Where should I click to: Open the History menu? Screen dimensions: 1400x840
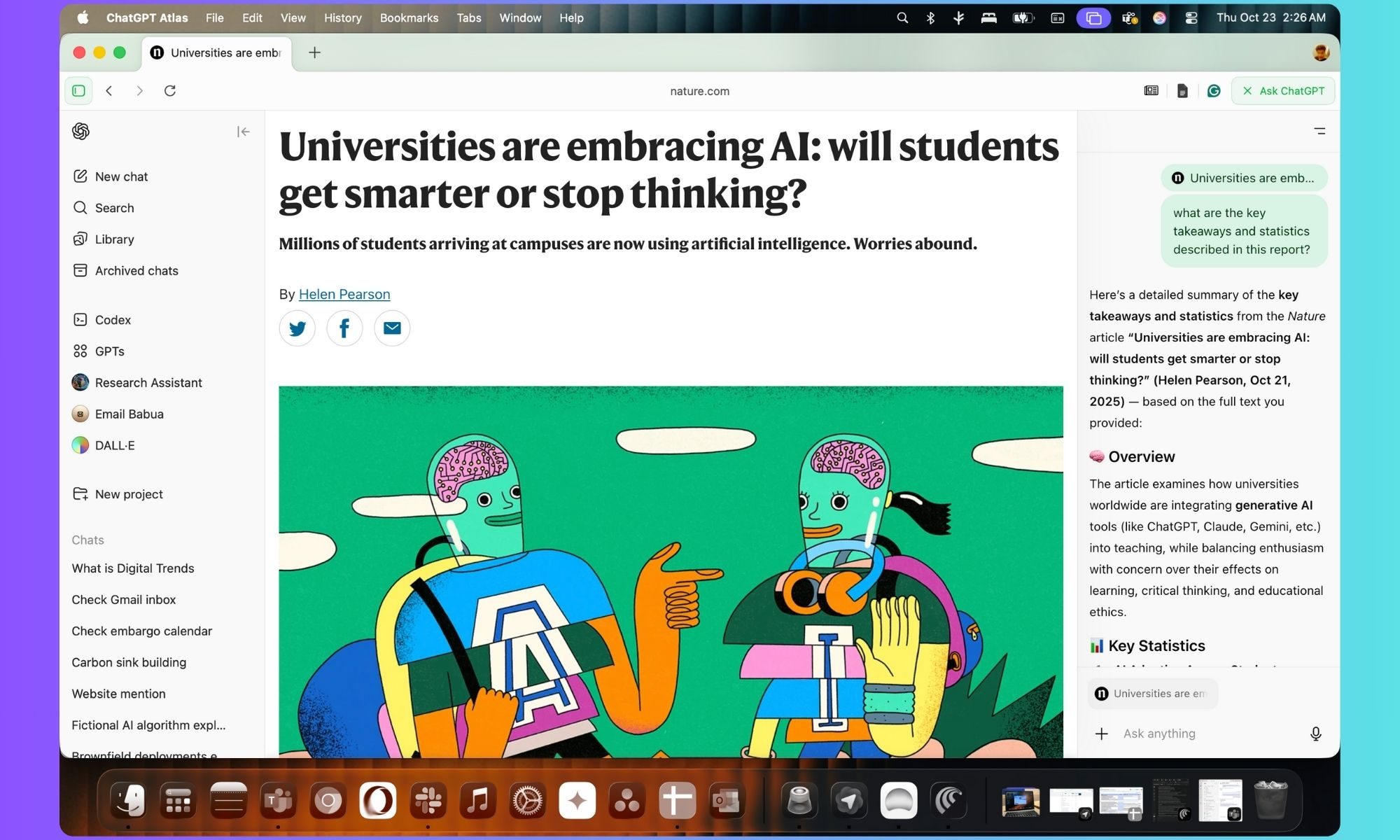pyautogui.click(x=342, y=17)
